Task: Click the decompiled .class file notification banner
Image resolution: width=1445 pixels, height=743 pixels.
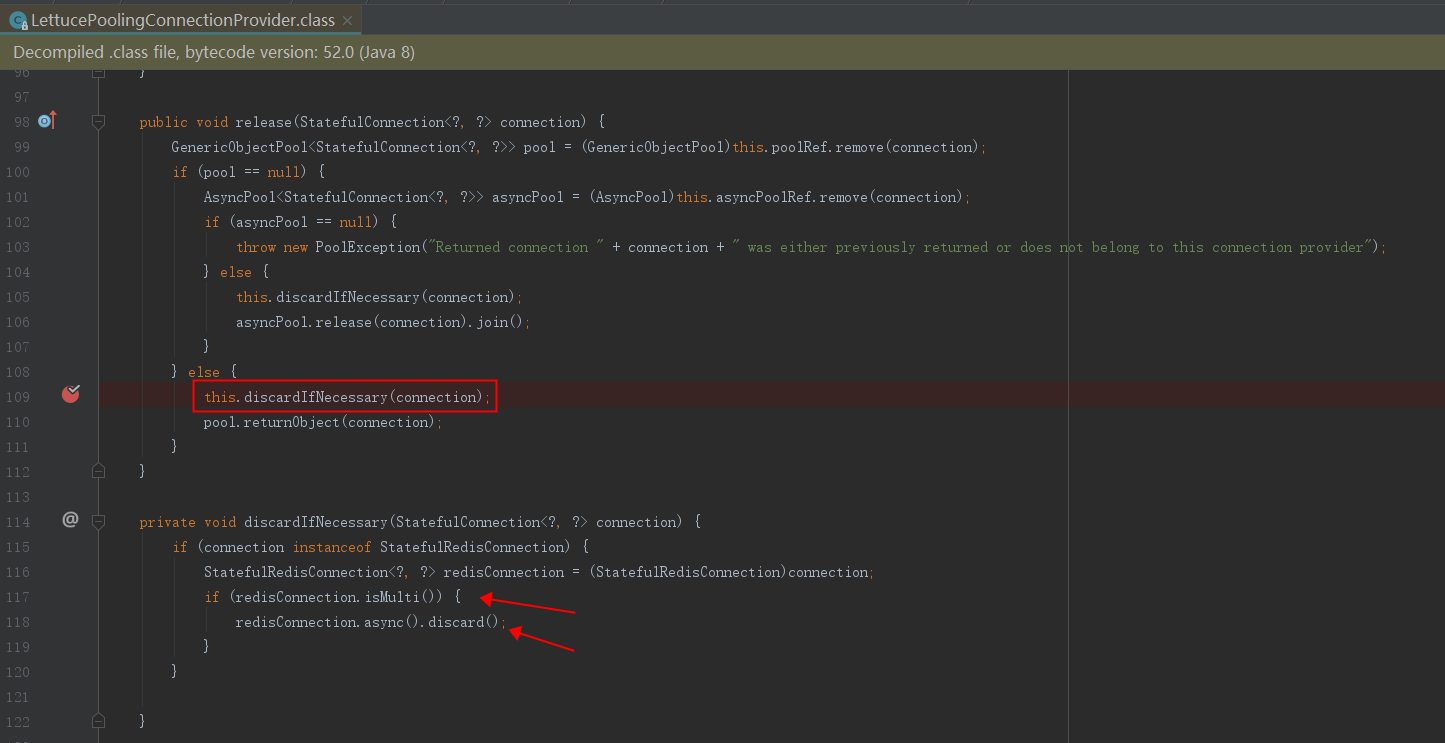Action: [x=215, y=52]
